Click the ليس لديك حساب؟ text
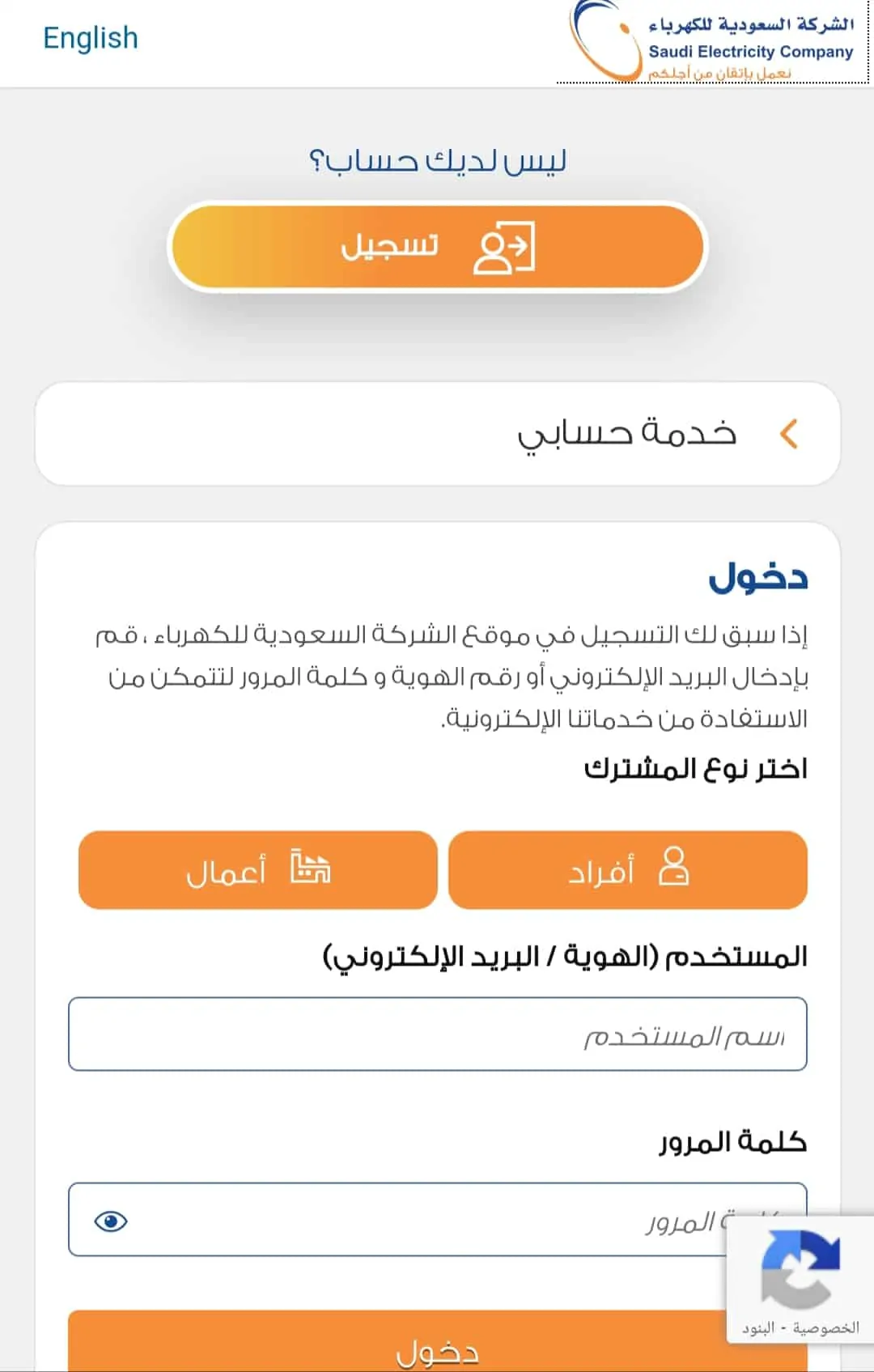The width and height of the screenshot is (874, 1372). click(x=438, y=160)
